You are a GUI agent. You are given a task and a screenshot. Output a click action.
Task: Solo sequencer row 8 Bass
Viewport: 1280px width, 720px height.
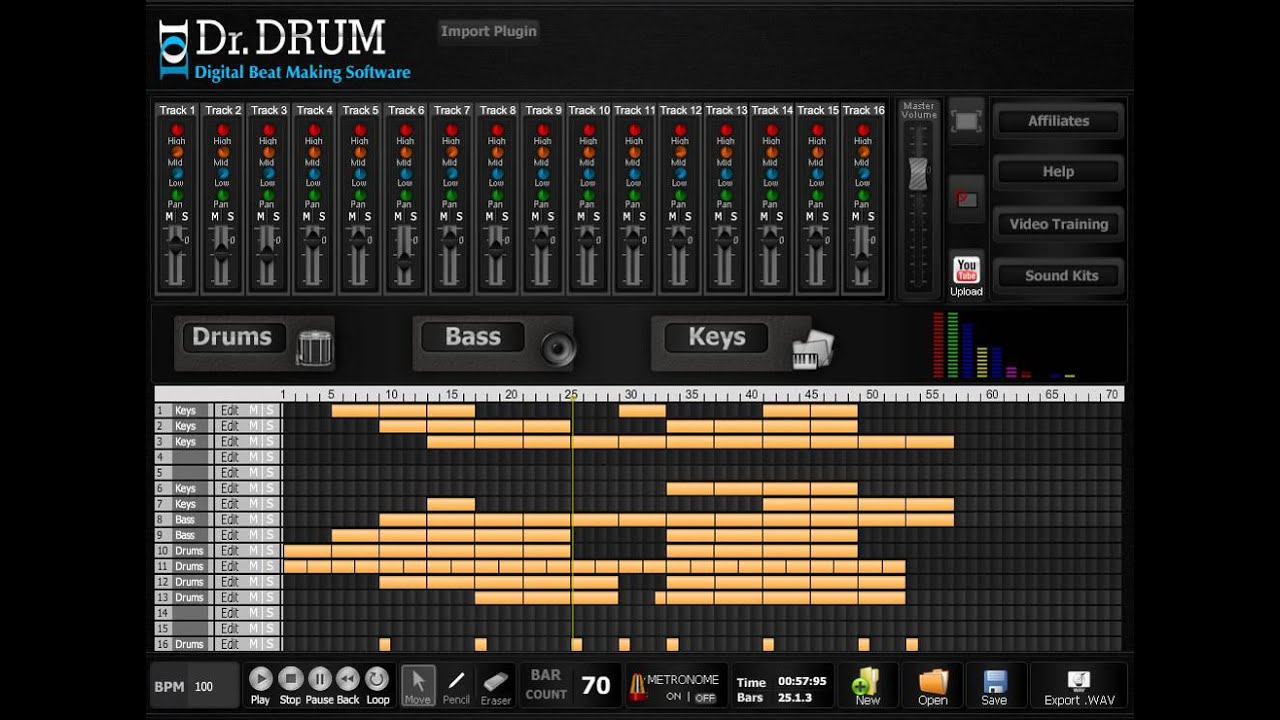click(x=268, y=520)
